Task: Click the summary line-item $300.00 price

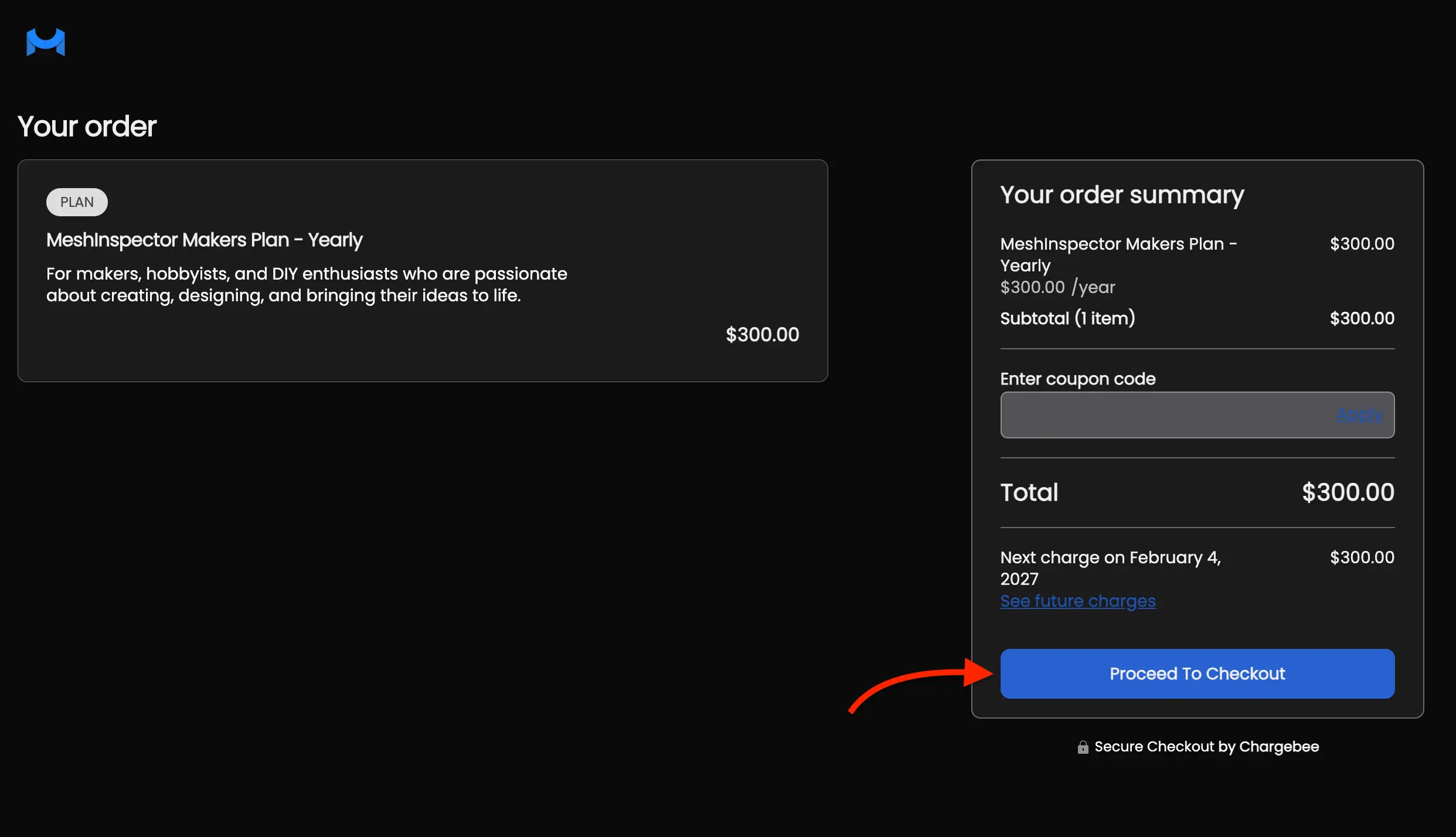Action: 1362,244
